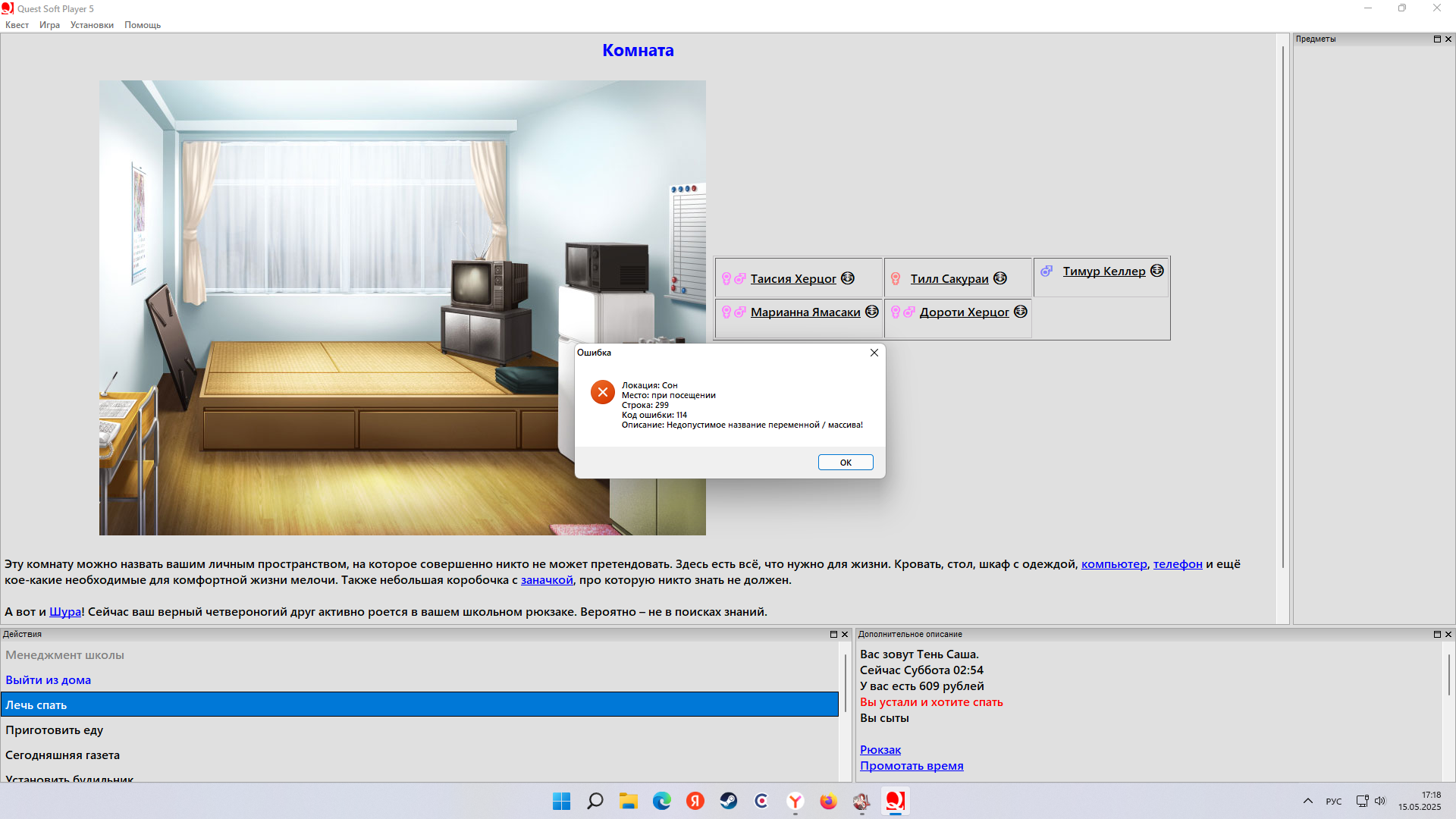Launch Microsoft Edge from taskbar
The image size is (1456, 819).
pos(662,801)
